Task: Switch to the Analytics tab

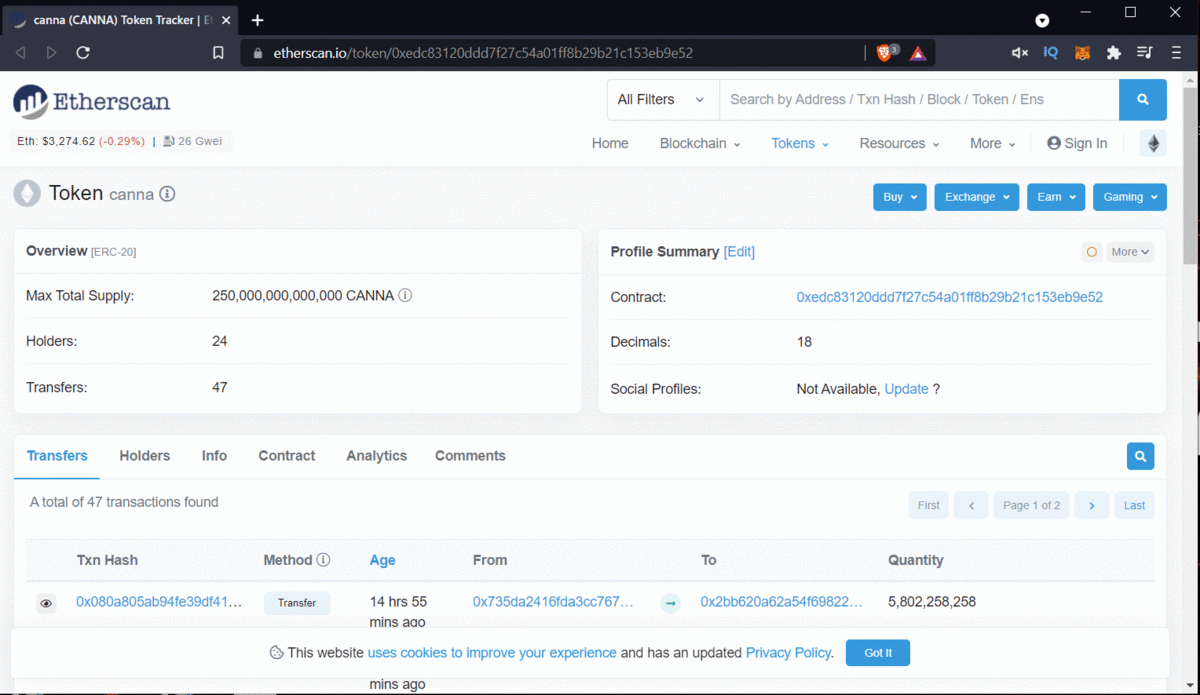Action: tap(377, 456)
